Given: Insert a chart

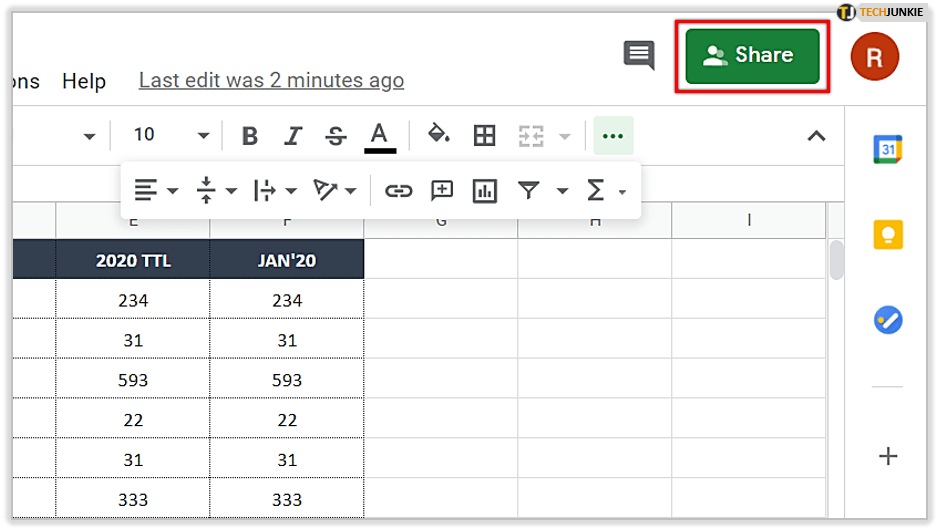Looking at the screenshot, I should pyautogui.click(x=485, y=190).
